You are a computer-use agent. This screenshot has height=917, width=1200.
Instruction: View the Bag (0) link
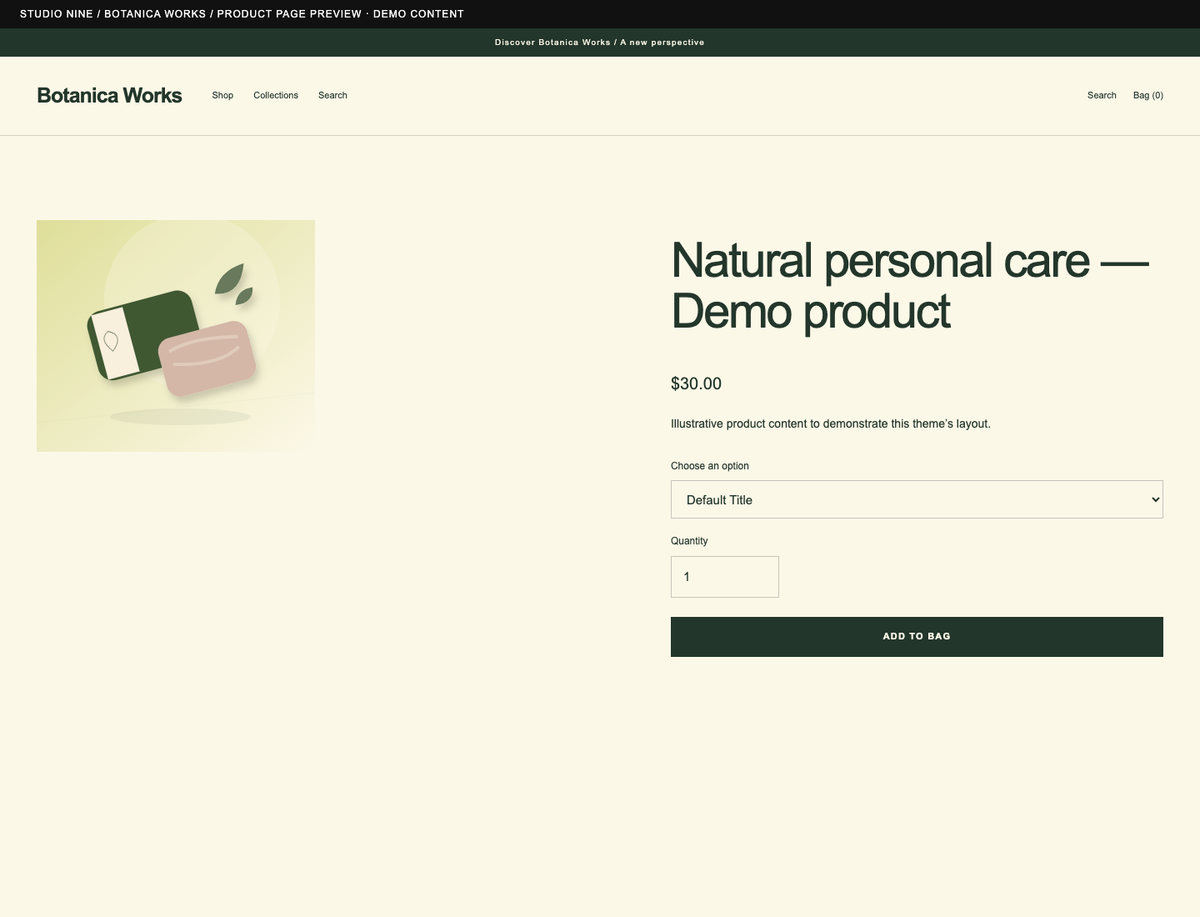(1148, 95)
